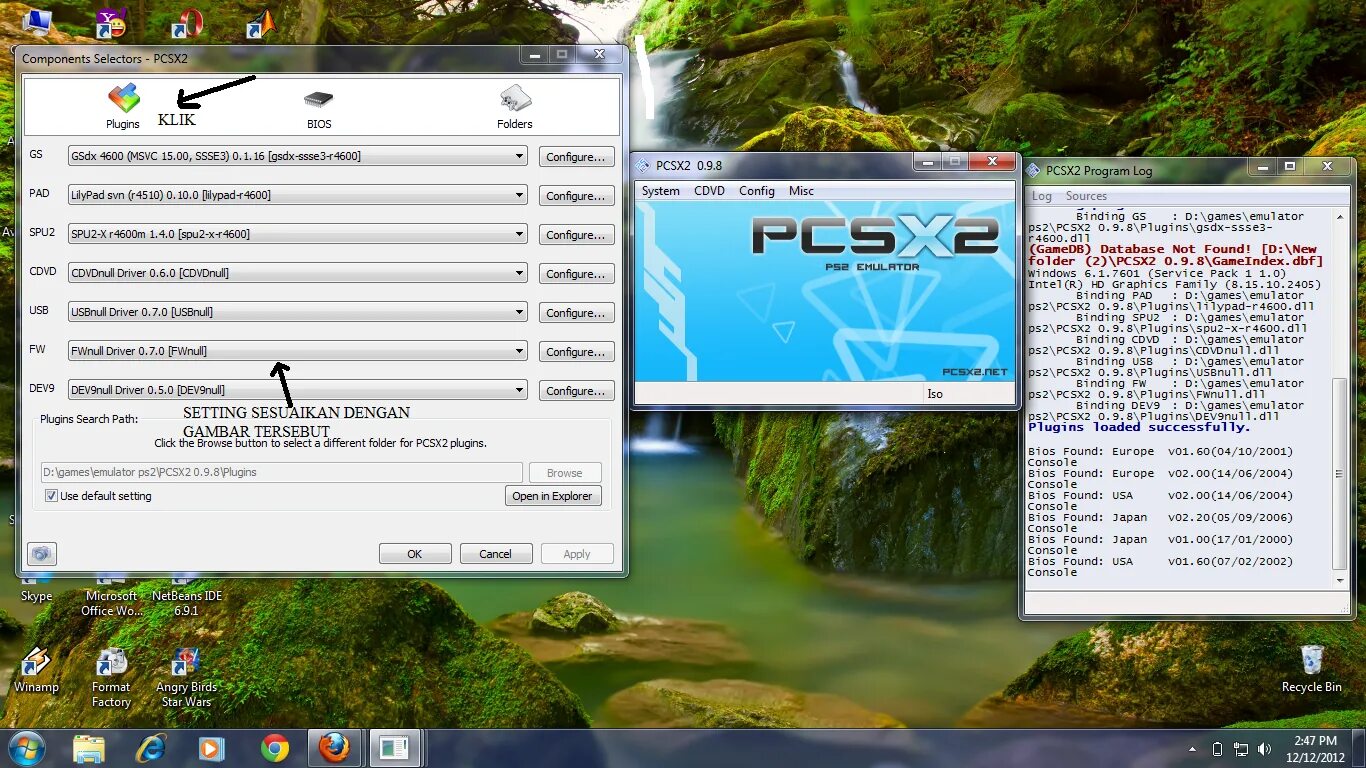The image size is (1366, 768).
Task: Launch Format Factory desktop shortcut
Action: click(x=111, y=678)
